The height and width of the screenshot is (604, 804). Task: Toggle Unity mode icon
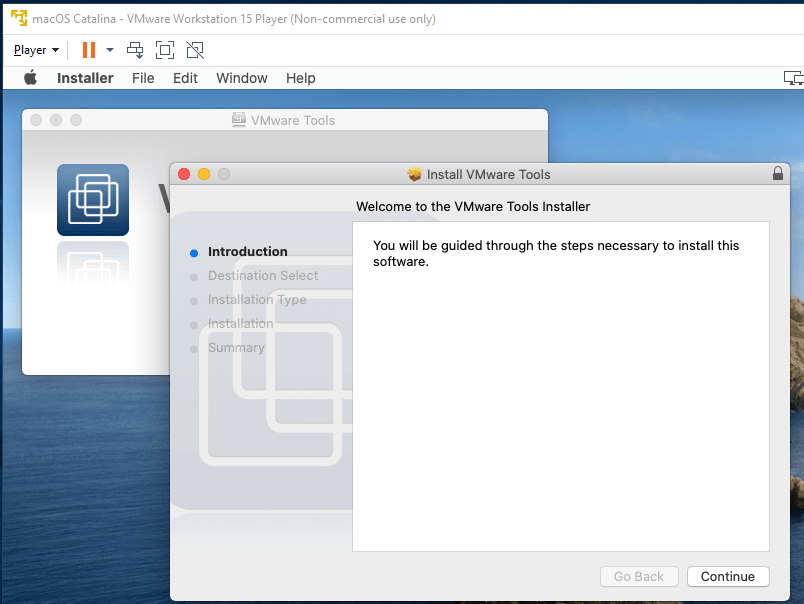tap(195, 50)
